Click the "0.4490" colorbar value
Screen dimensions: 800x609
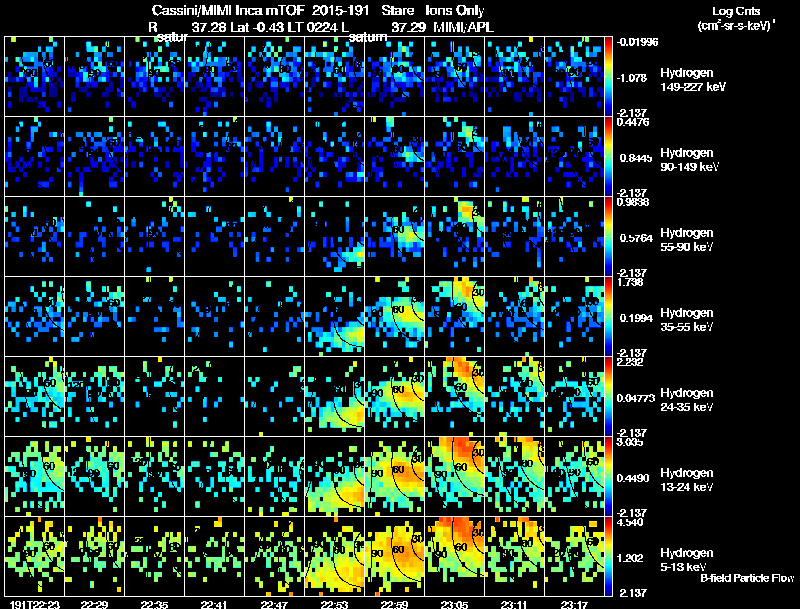coord(634,478)
